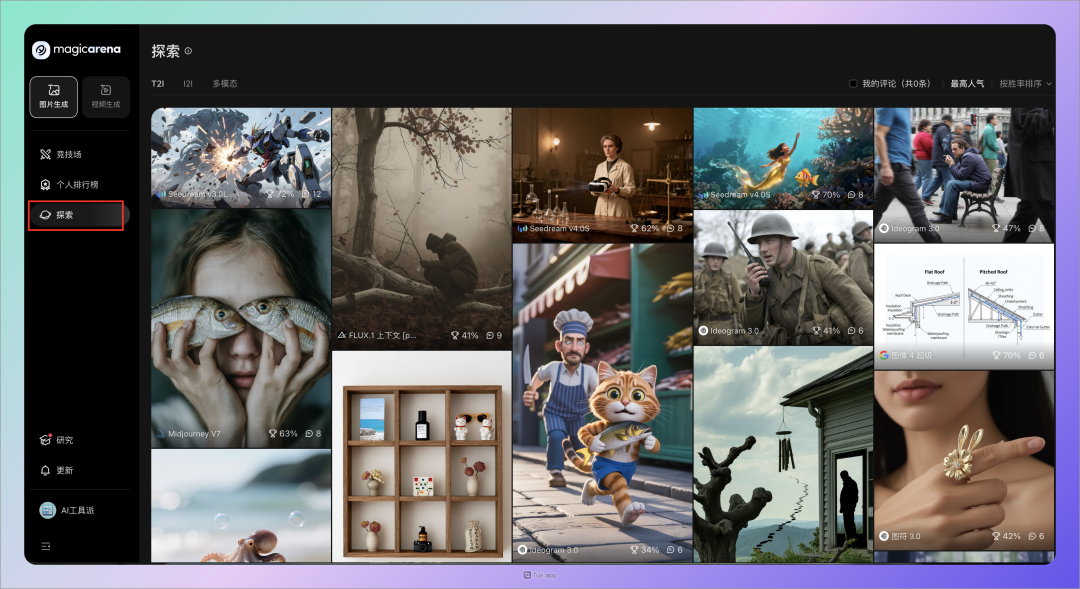This screenshot has width=1080, height=589.
Task: Open the gold rabbit ring image
Action: 964,460
